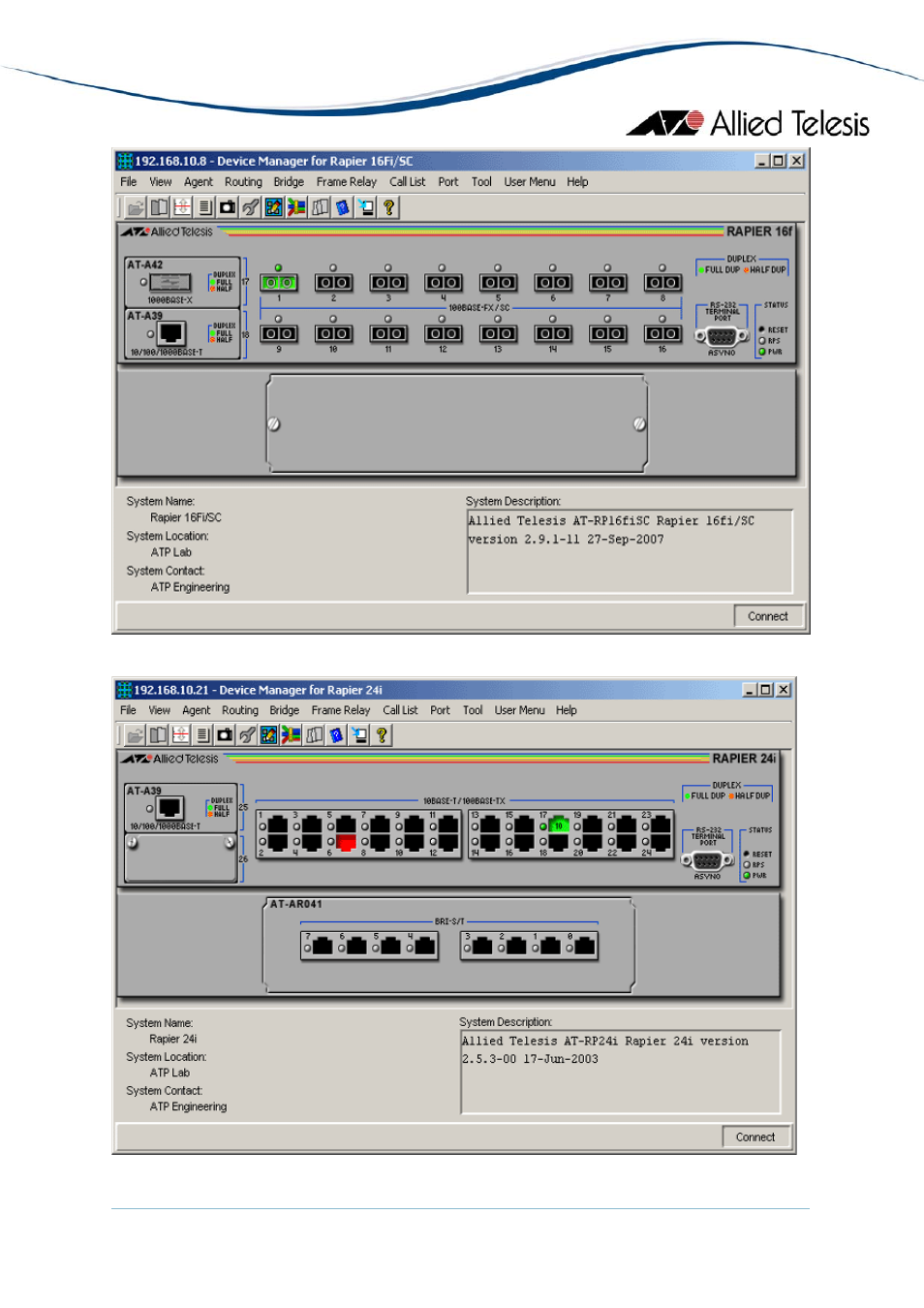Click the "Rapier 16Fi/SC" system name text
Image resolution: width=924 pixels, height=1308 pixels.
point(186,517)
